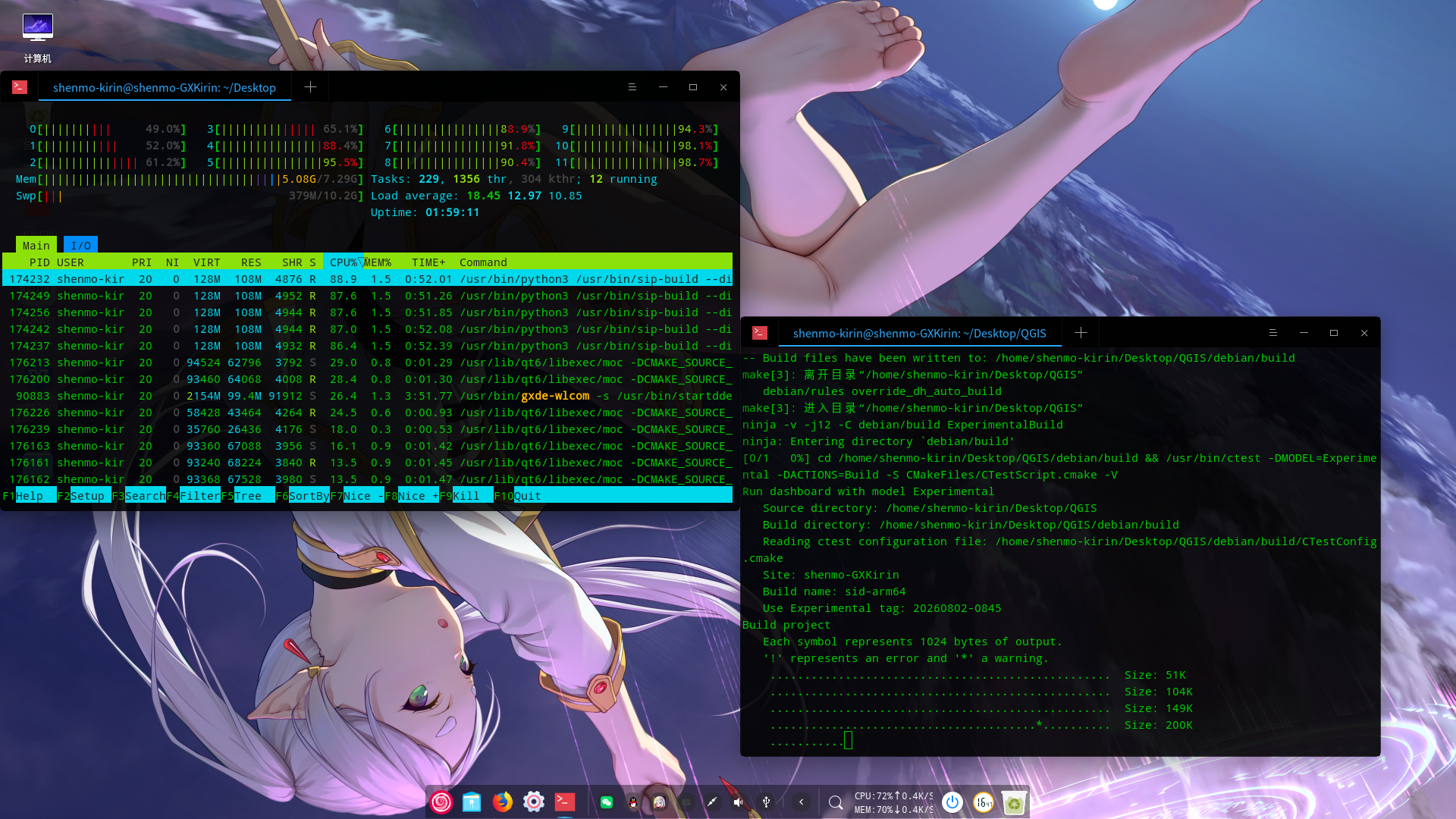Viewport: 1456px width, 819px height.
Task: Switch to htop I/O tab
Action: (x=80, y=246)
